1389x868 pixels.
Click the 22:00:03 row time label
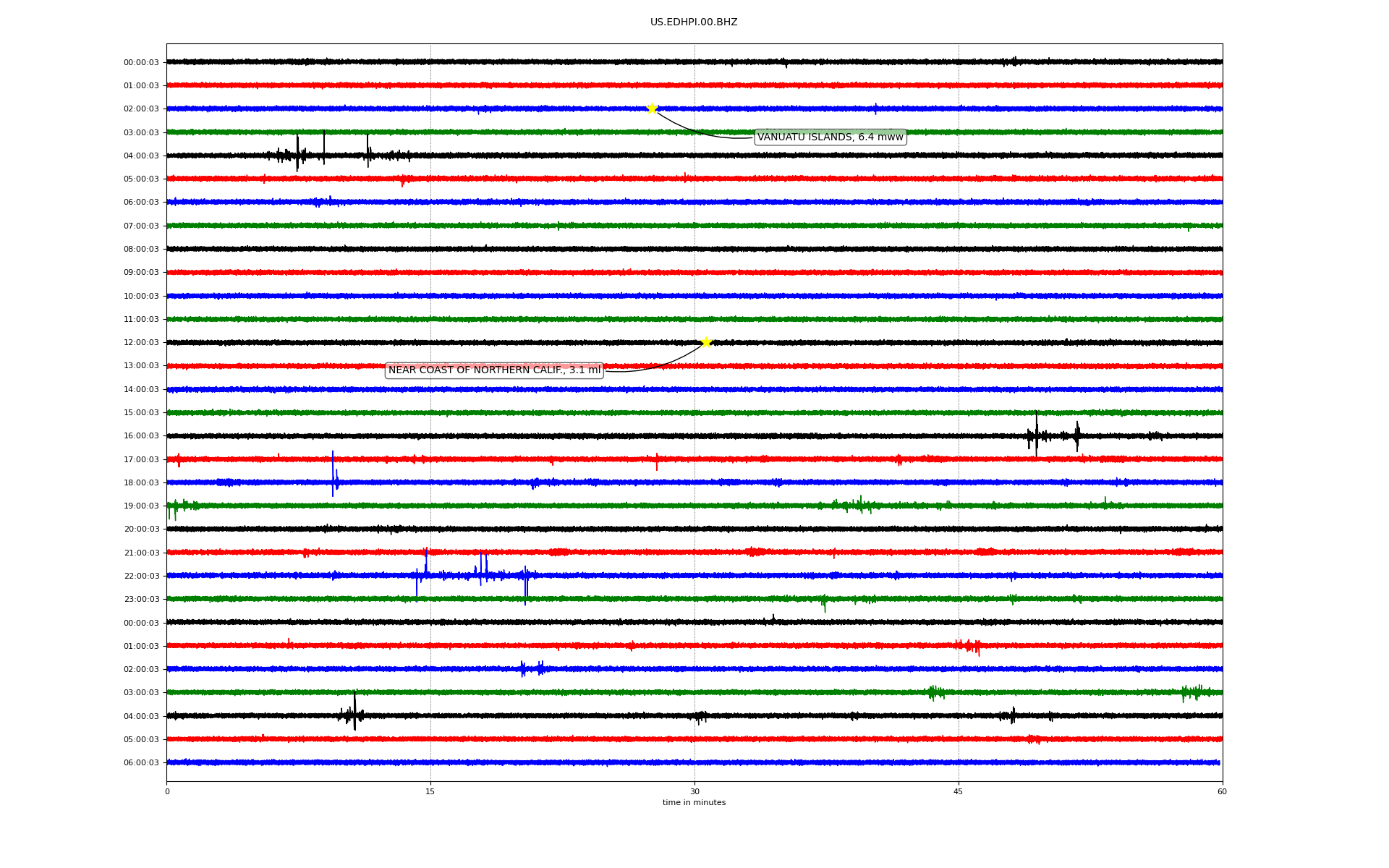[141, 576]
